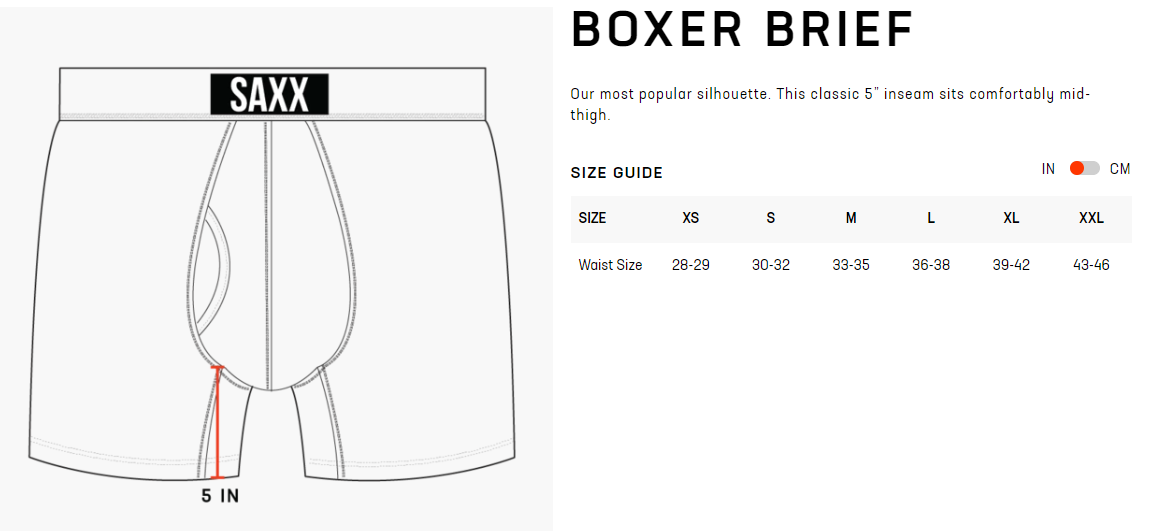Screen dimensions: 1159x531
Task: Click the SIZE GUIDE heading
Action: [x=616, y=173]
